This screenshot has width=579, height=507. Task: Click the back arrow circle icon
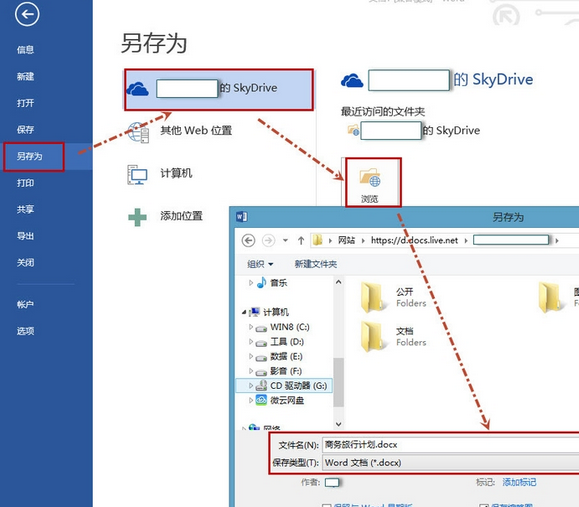click(27, 14)
